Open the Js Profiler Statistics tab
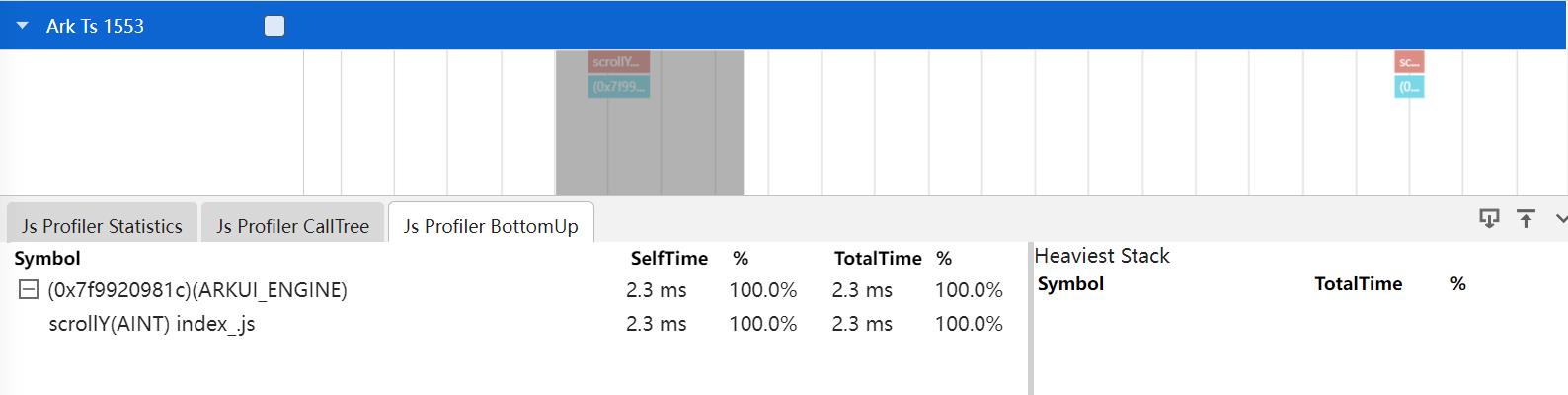1568x395 pixels. [102, 226]
